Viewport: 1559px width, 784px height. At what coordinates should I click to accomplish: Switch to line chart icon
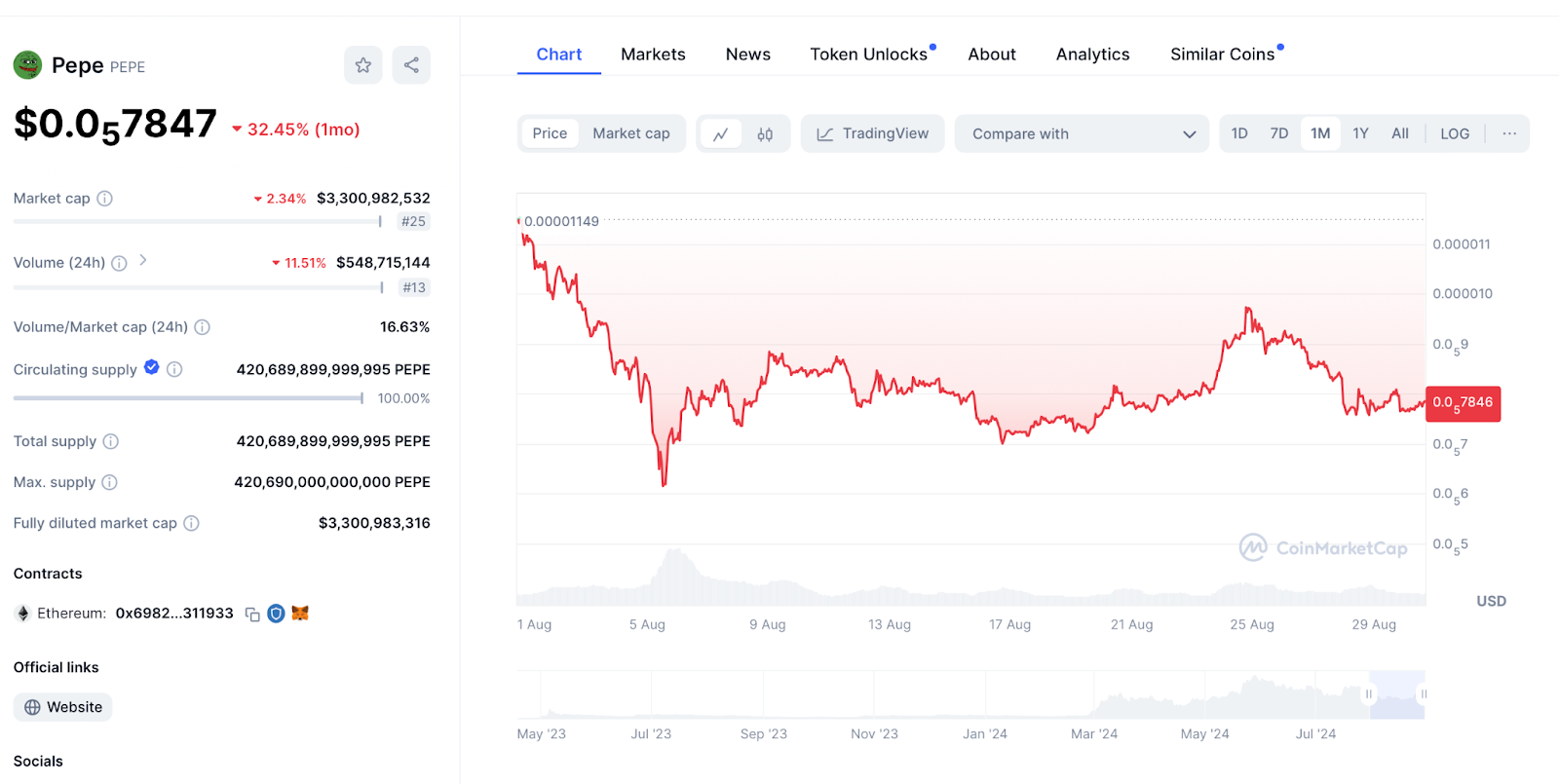coord(721,134)
